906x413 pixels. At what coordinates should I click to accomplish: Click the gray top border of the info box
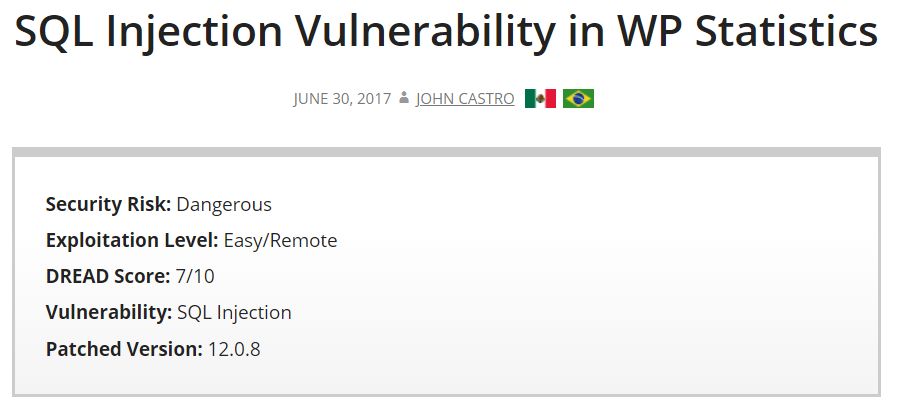[446, 152]
